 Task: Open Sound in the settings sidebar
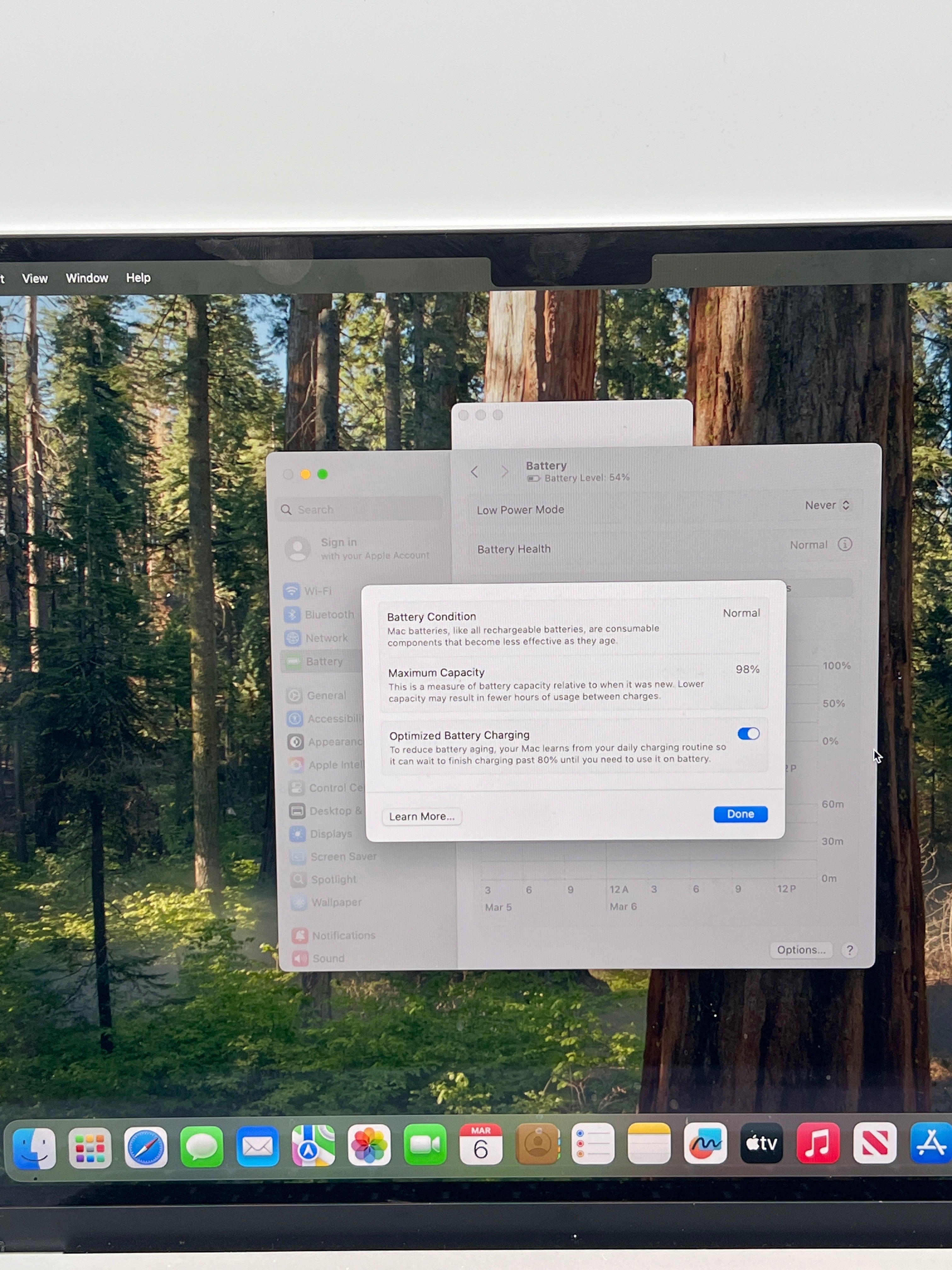click(319, 958)
